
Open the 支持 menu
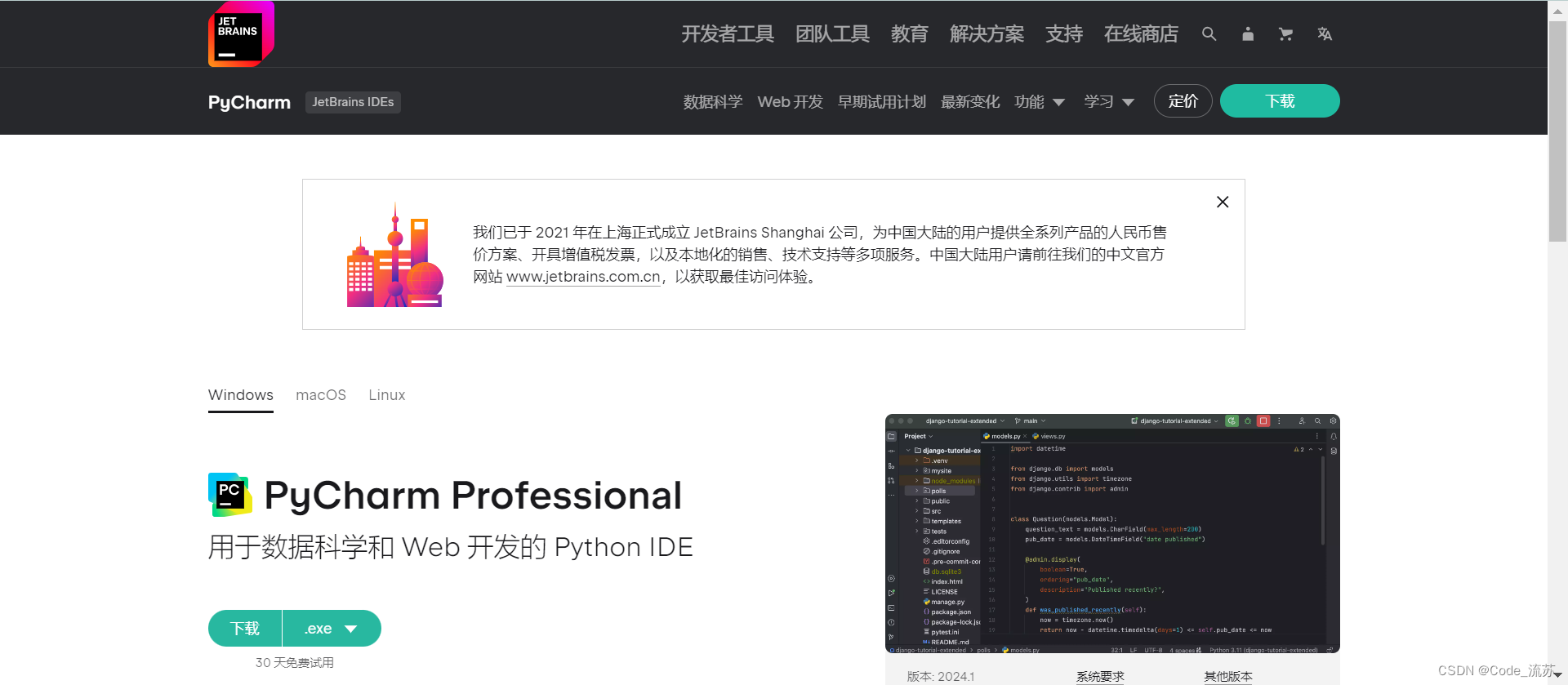point(1063,34)
